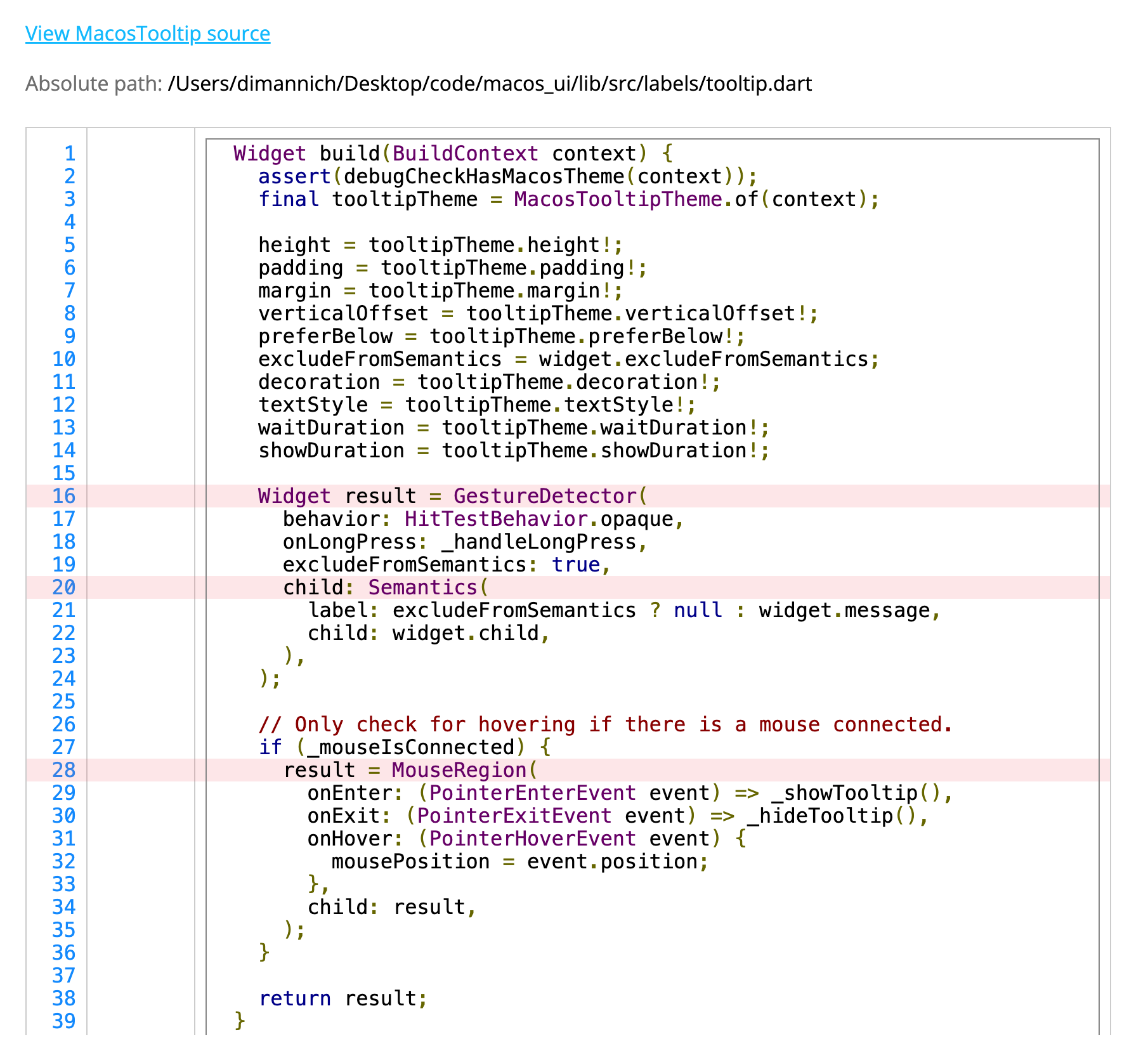The width and height of the screenshot is (1148, 1039).
Task: Click the 'padding = tooltipTheme.padding!;' line
Action: 453,268
